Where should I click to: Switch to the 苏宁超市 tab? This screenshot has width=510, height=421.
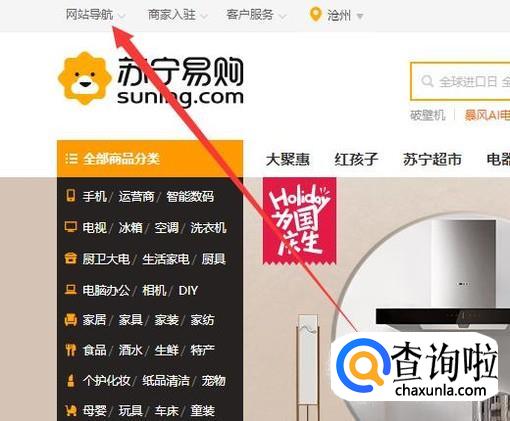432,159
